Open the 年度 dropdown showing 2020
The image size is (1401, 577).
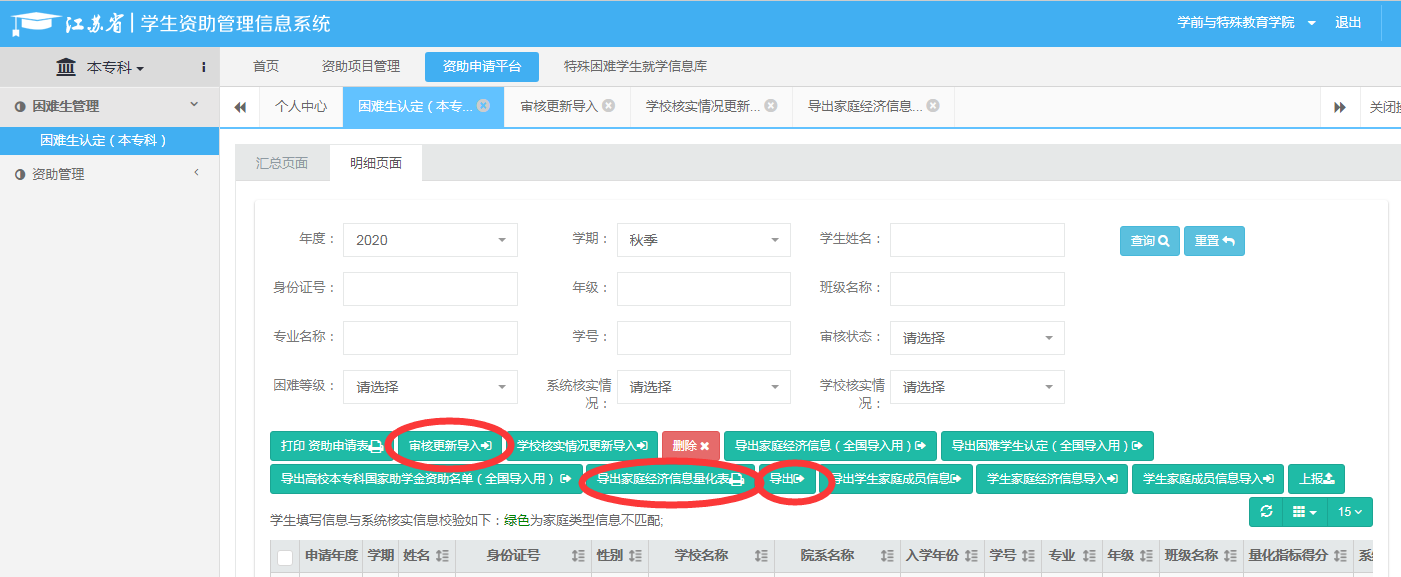pos(430,240)
